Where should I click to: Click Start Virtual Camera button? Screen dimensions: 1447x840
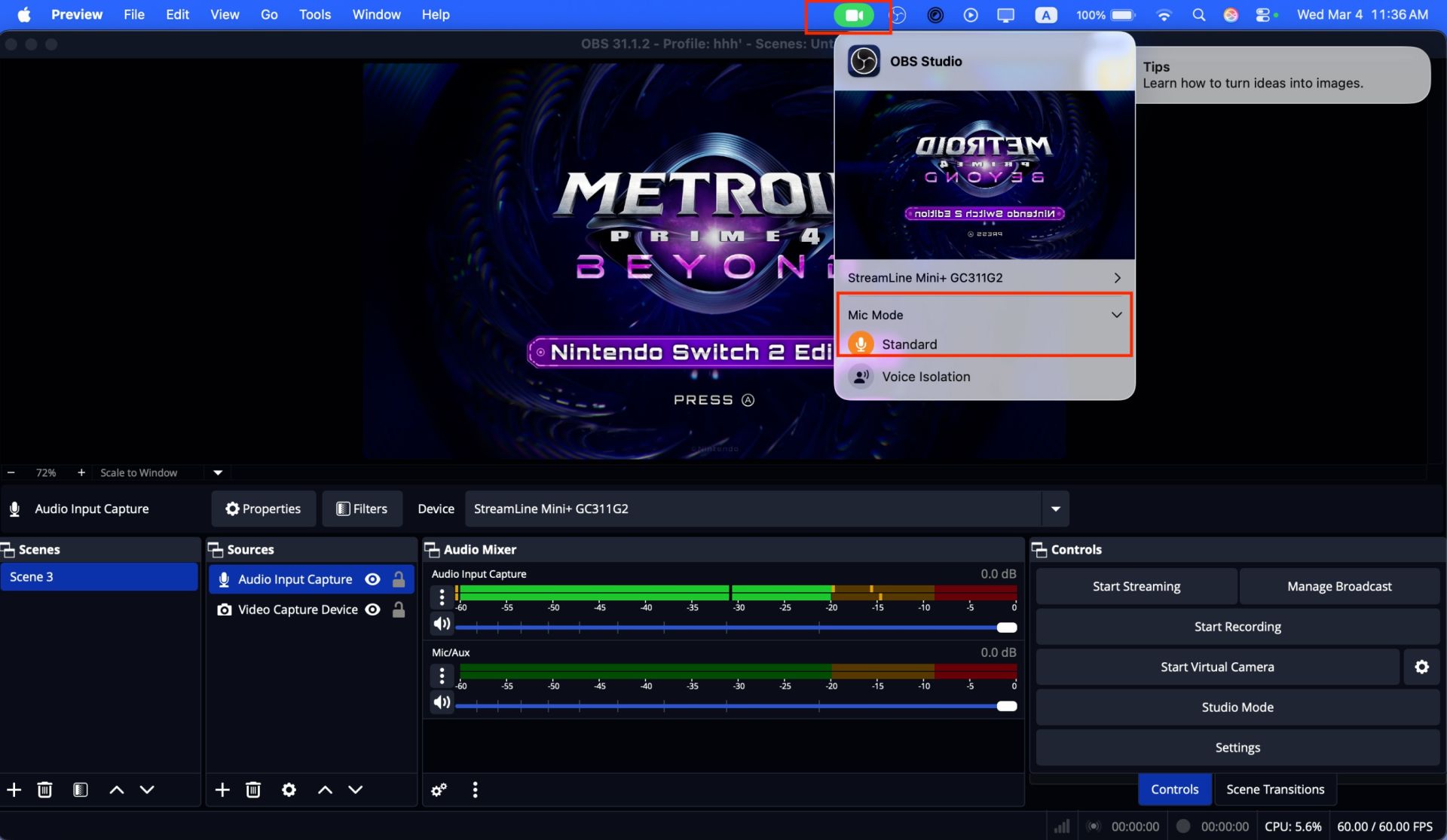(1217, 667)
